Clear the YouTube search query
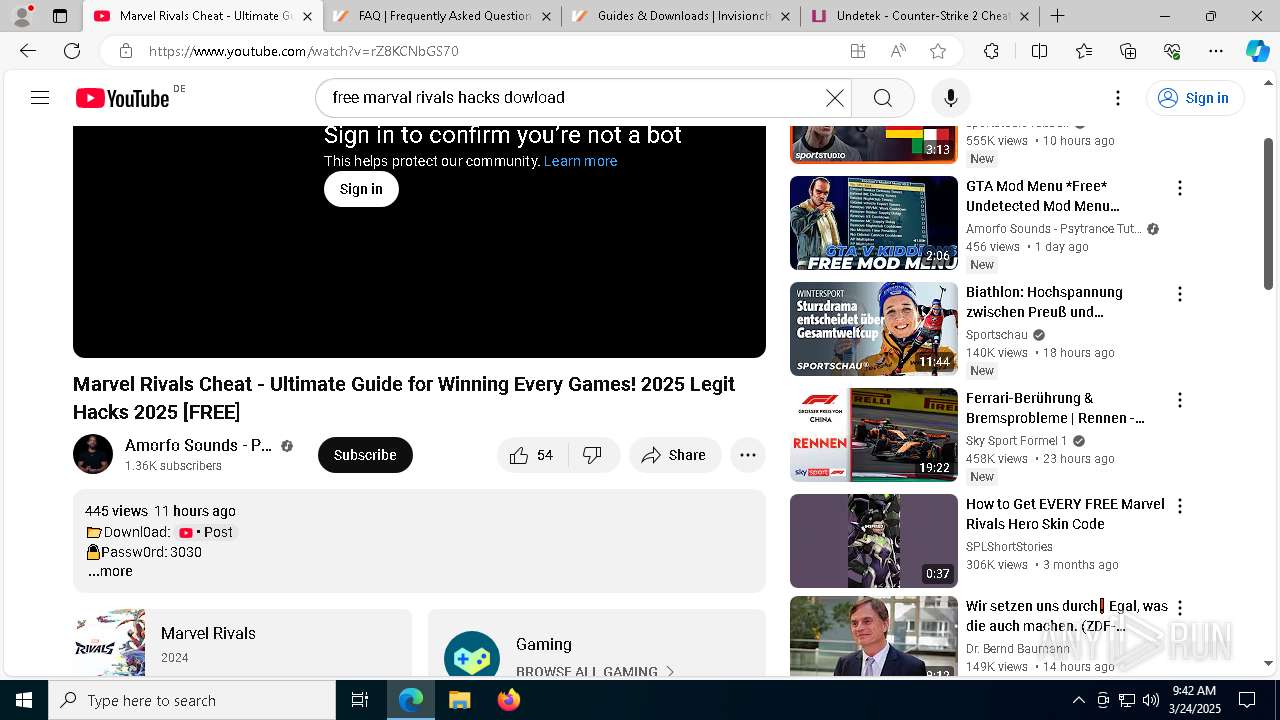Viewport: 1280px width, 720px height. 834,97
